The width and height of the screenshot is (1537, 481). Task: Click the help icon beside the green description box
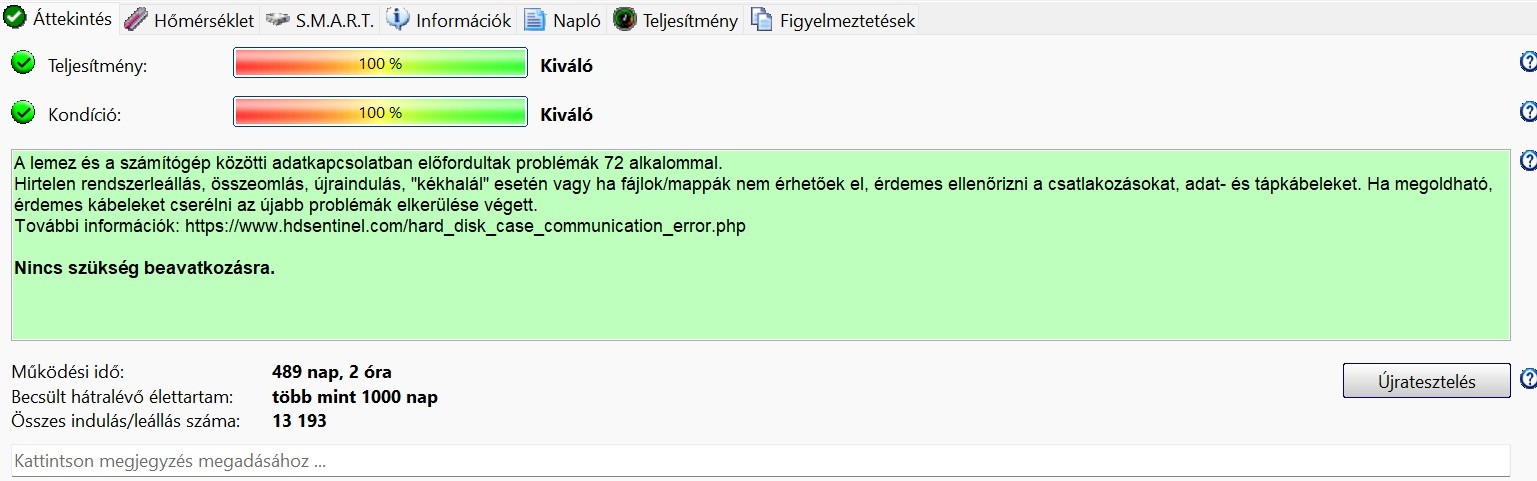click(x=1527, y=160)
